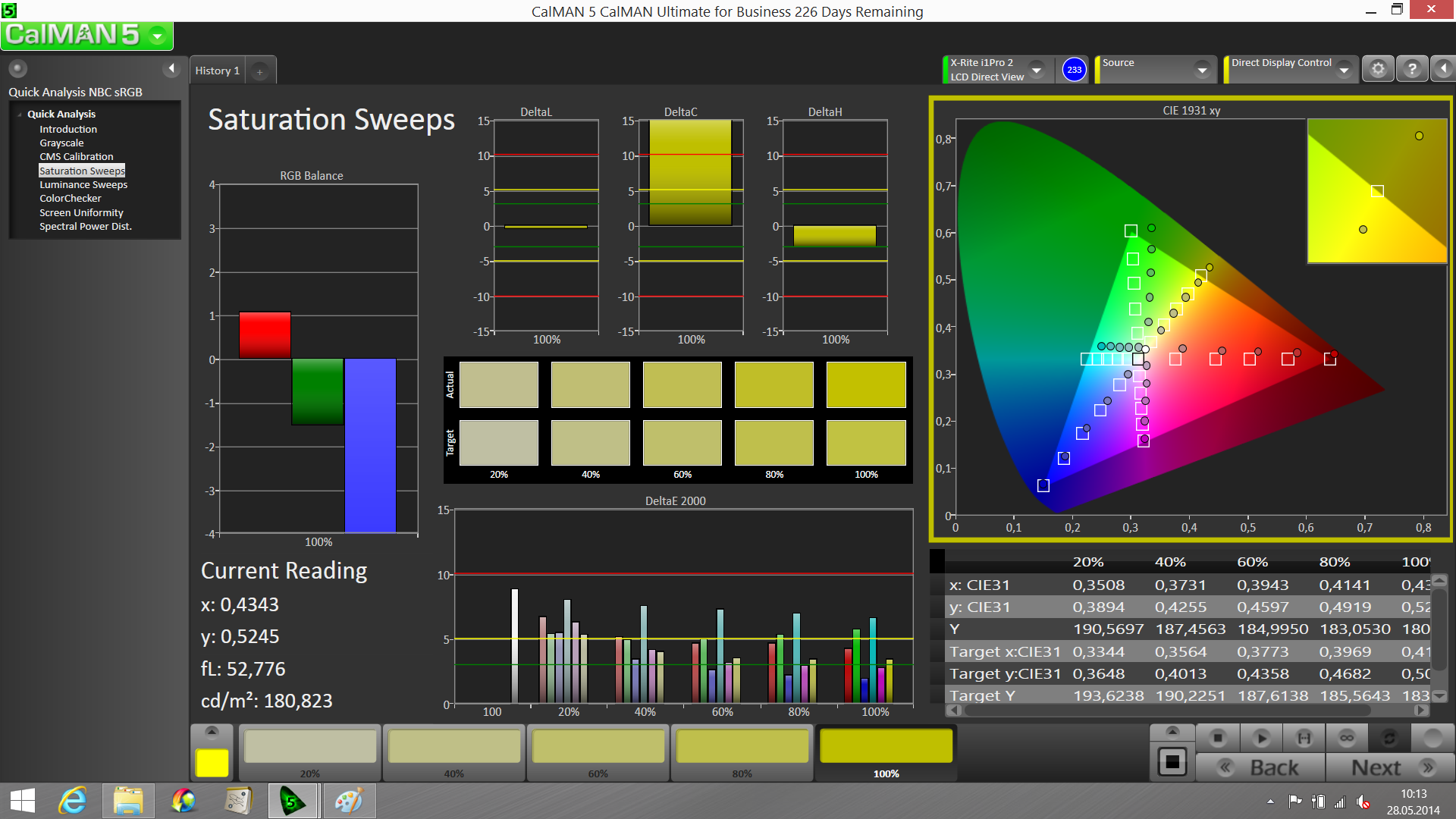1456x819 pixels.
Task: Switch to the History 1 tab
Action: pyautogui.click(x=217, y=71)
